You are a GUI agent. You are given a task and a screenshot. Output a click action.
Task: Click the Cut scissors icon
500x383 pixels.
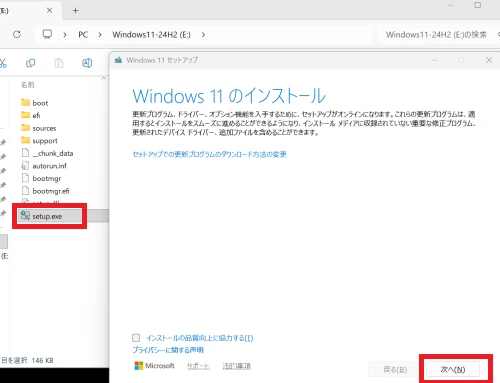[3, 63]
